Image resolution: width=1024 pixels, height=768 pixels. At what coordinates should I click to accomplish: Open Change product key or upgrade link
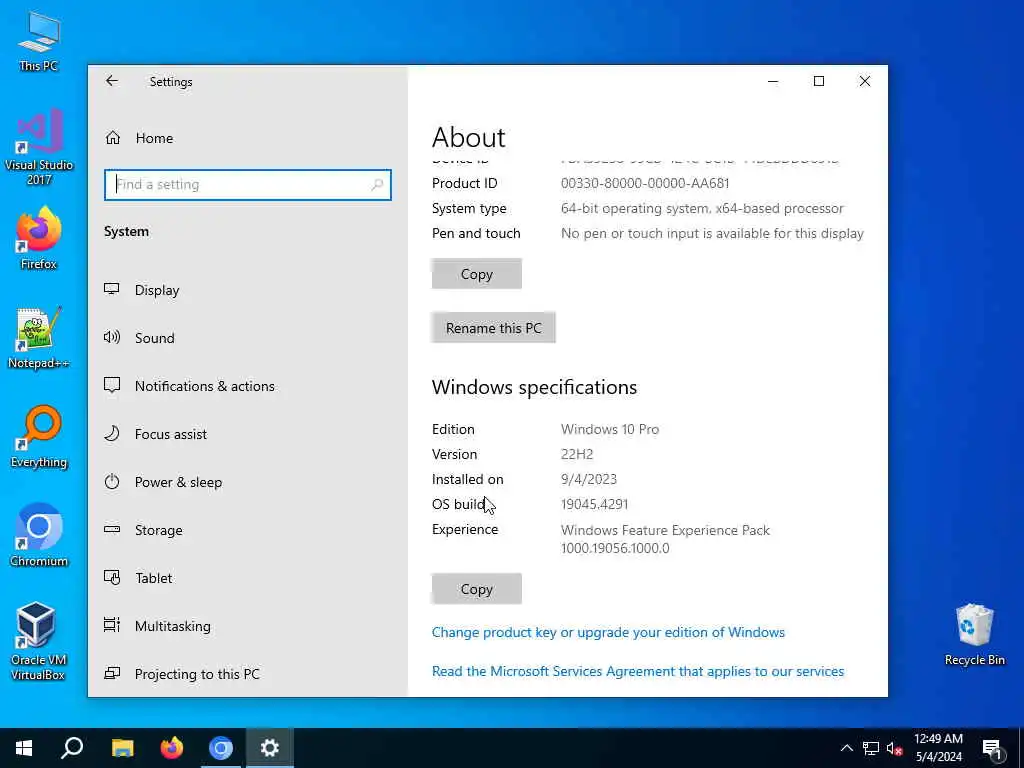click(x=608, y=632)
